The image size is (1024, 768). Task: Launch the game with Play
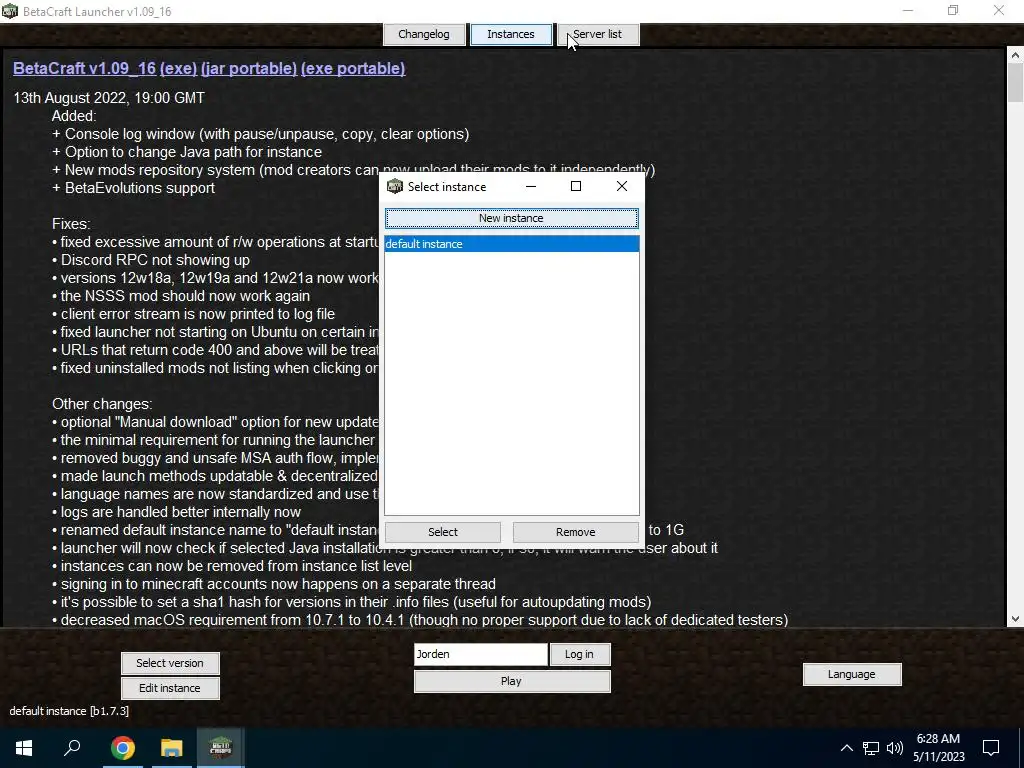pyautogui.click(x=511, y=681)
